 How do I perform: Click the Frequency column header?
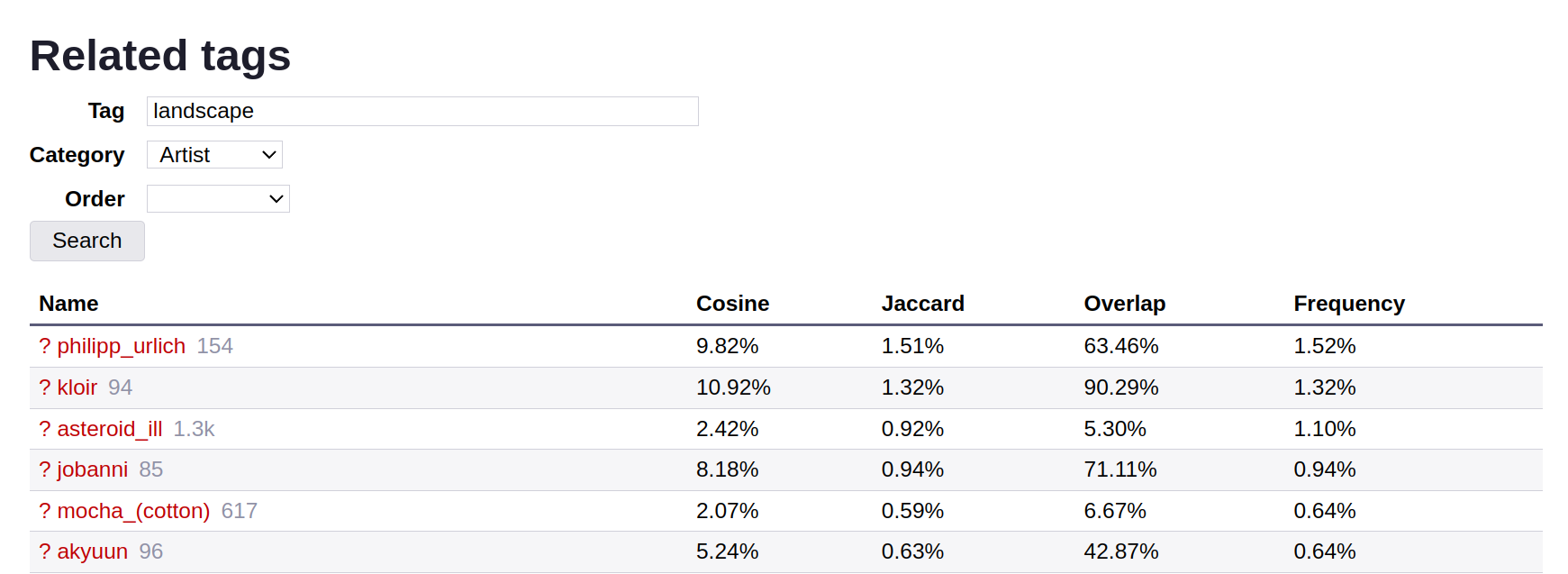coord(1348,304)
